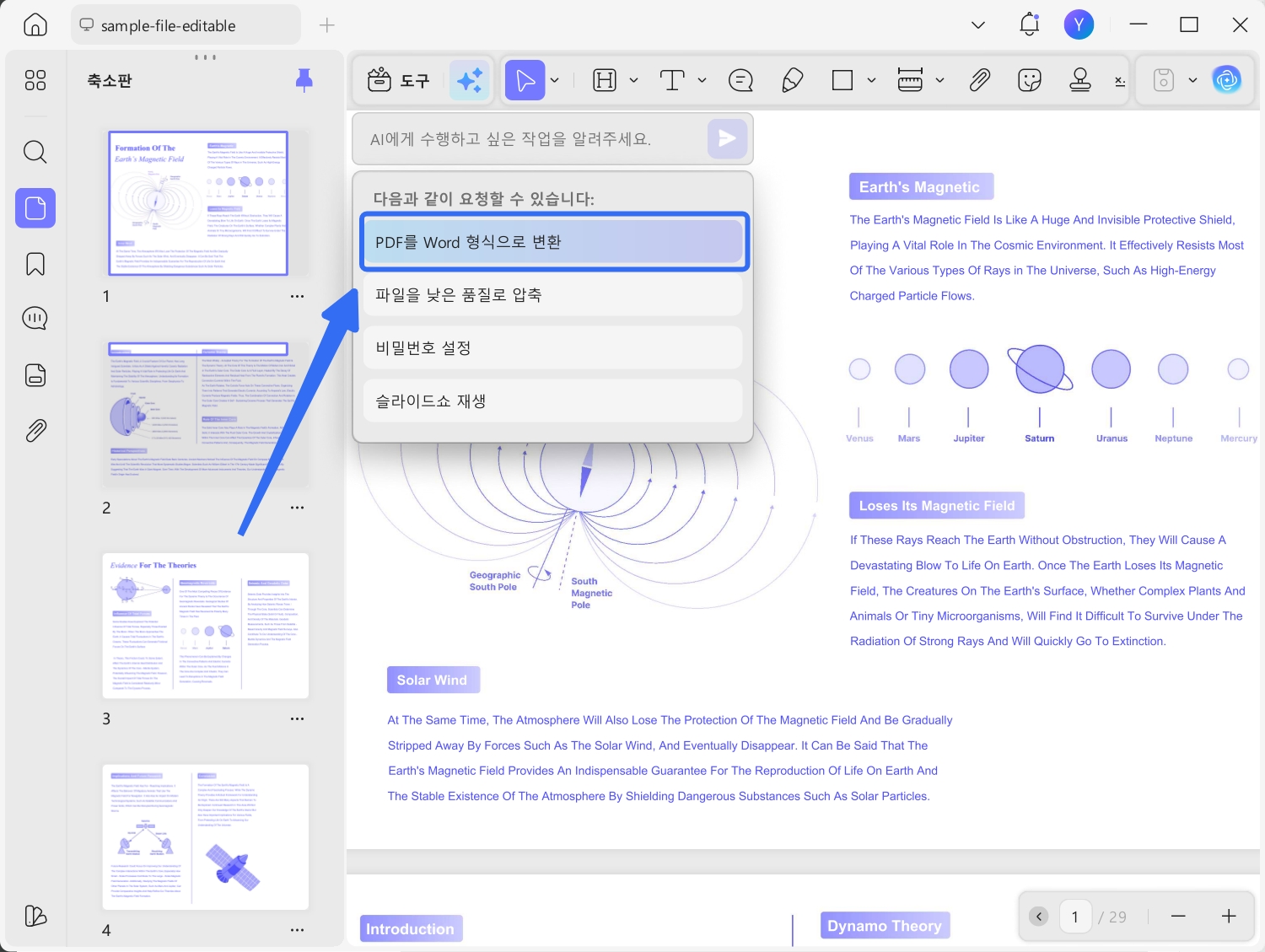Open the search panel in sidebar
This screenshot has width=1265, height=952.
click(35, 152)
